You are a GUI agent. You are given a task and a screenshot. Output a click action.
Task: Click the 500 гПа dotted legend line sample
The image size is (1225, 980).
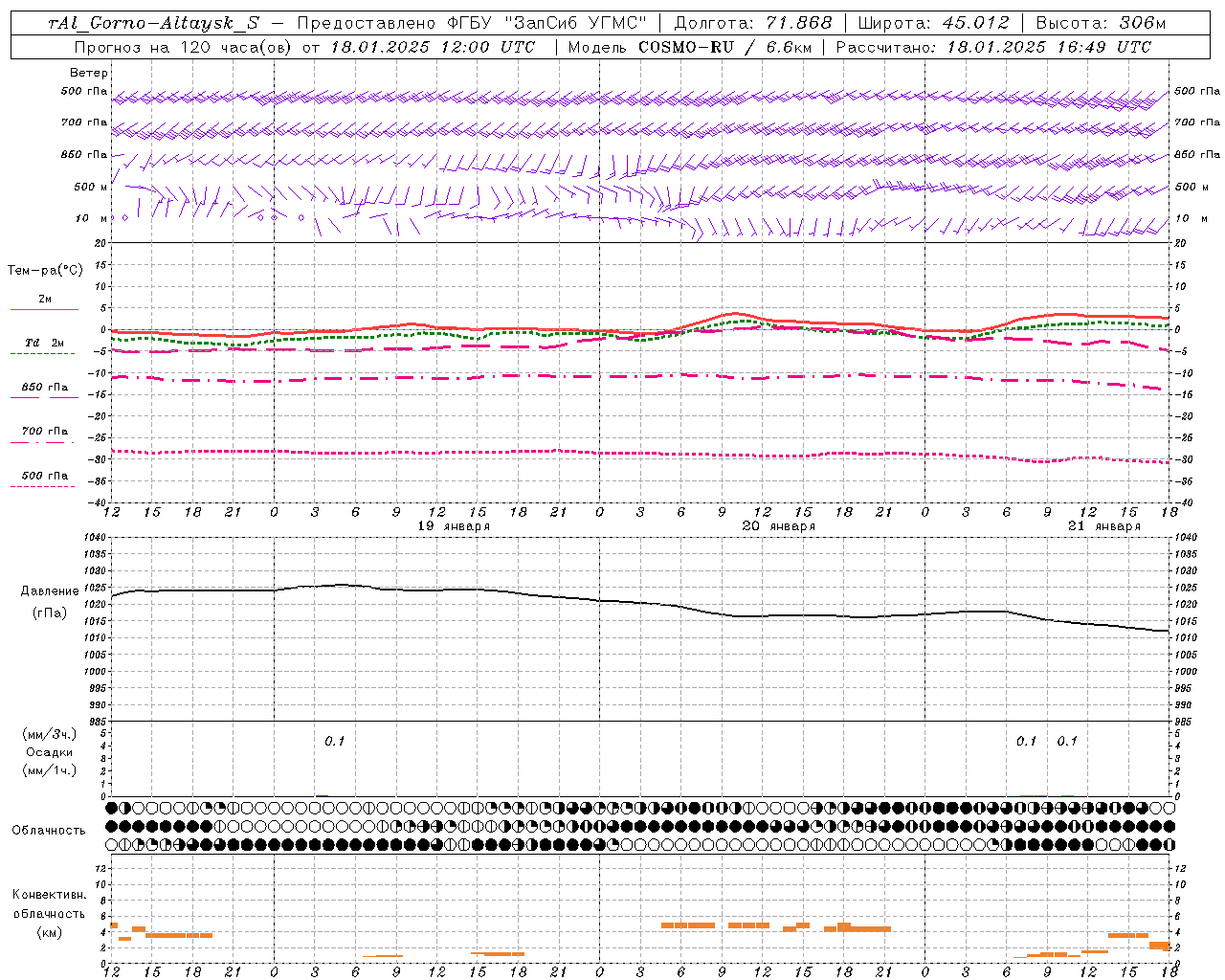[x=42, y=486]
